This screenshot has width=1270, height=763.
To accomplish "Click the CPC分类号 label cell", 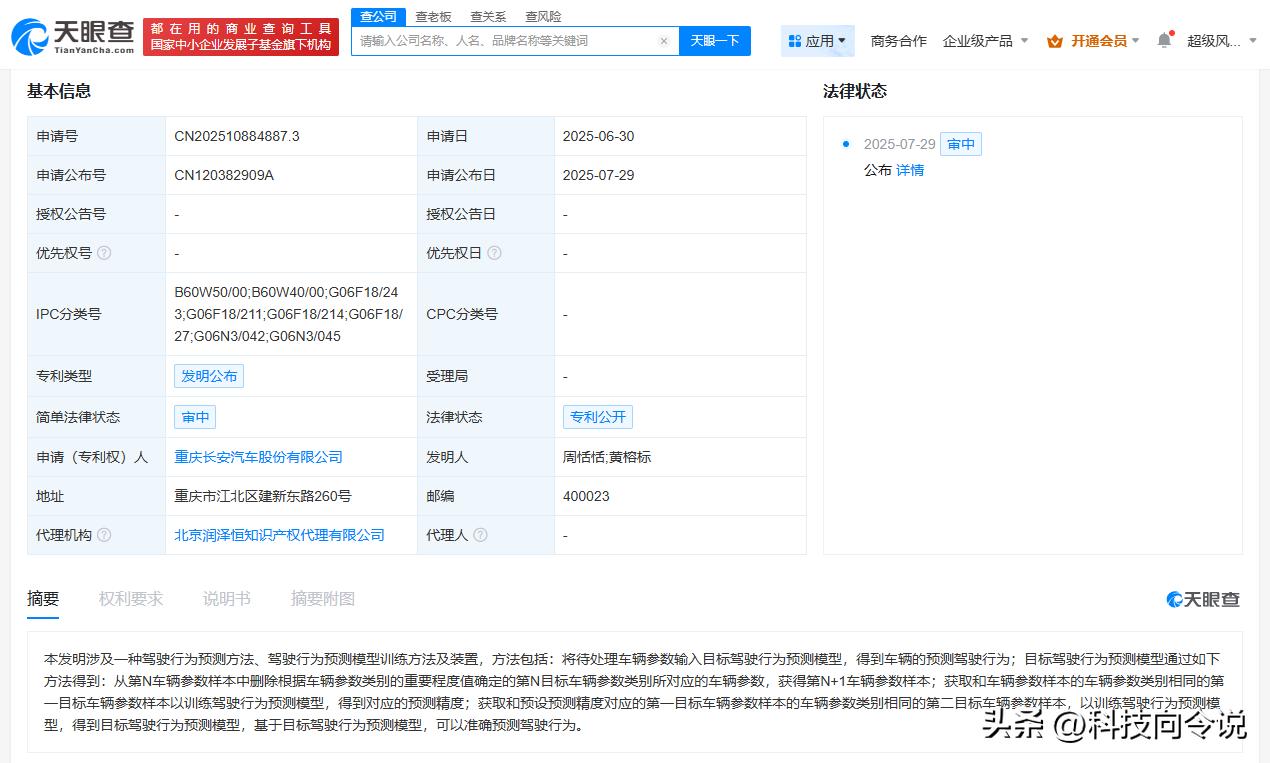I will pos(486,314).
